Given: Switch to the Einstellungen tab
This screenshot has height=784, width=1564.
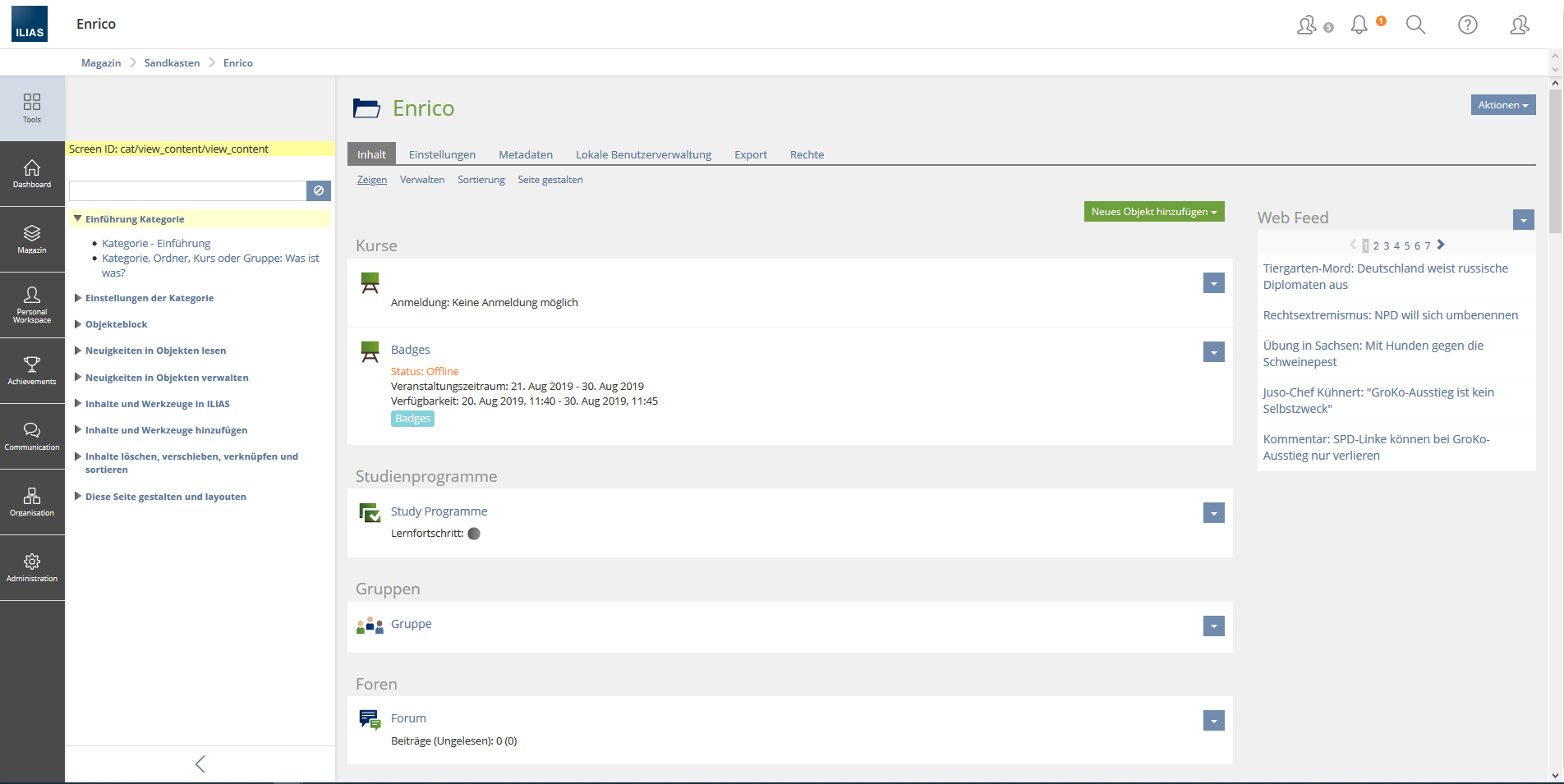Looking at the screenshot, I should click(x=442, y=154).
